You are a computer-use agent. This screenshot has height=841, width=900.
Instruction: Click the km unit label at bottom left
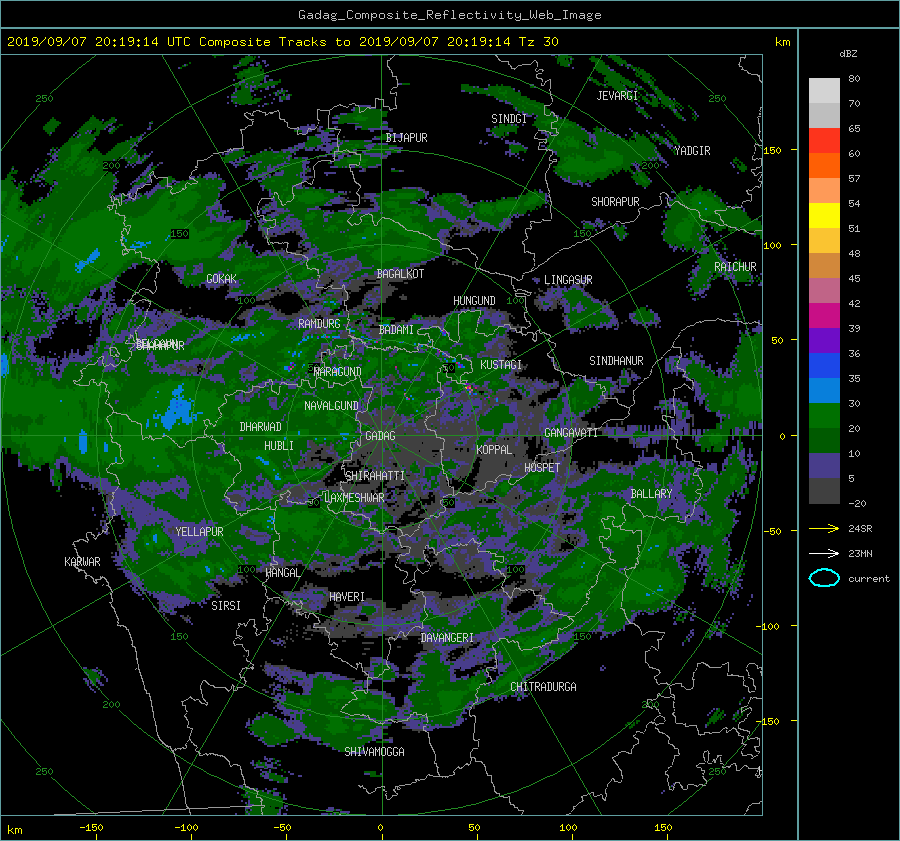(x=14, y=830)
